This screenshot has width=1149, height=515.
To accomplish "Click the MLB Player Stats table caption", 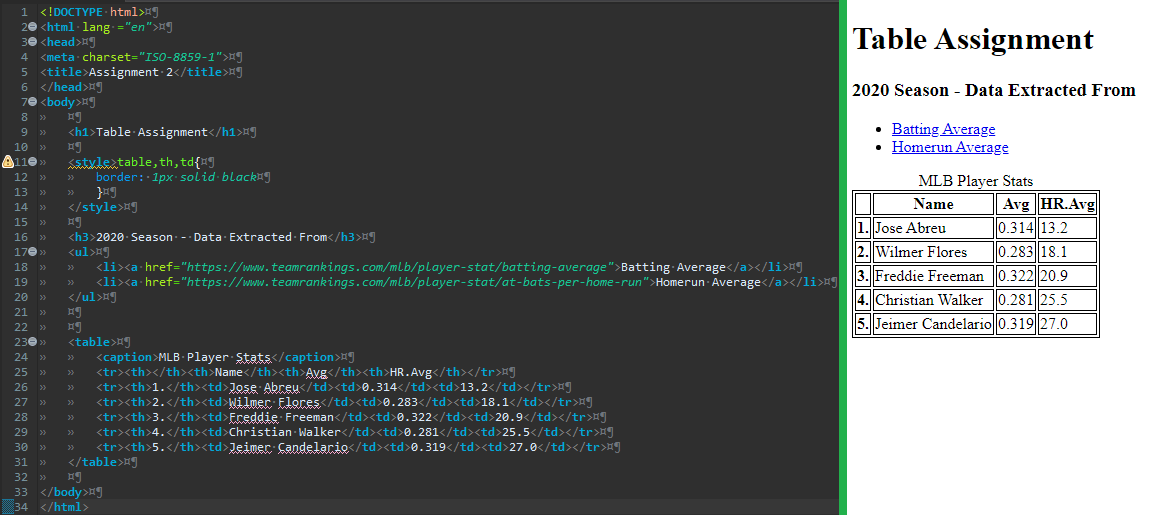I will pos(975,181).
